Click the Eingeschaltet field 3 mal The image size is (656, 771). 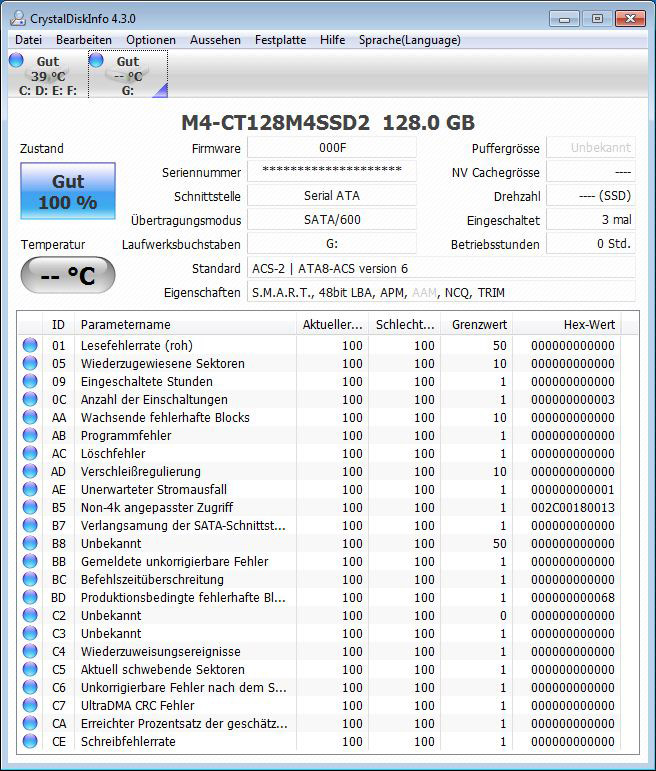pos(591,219)
